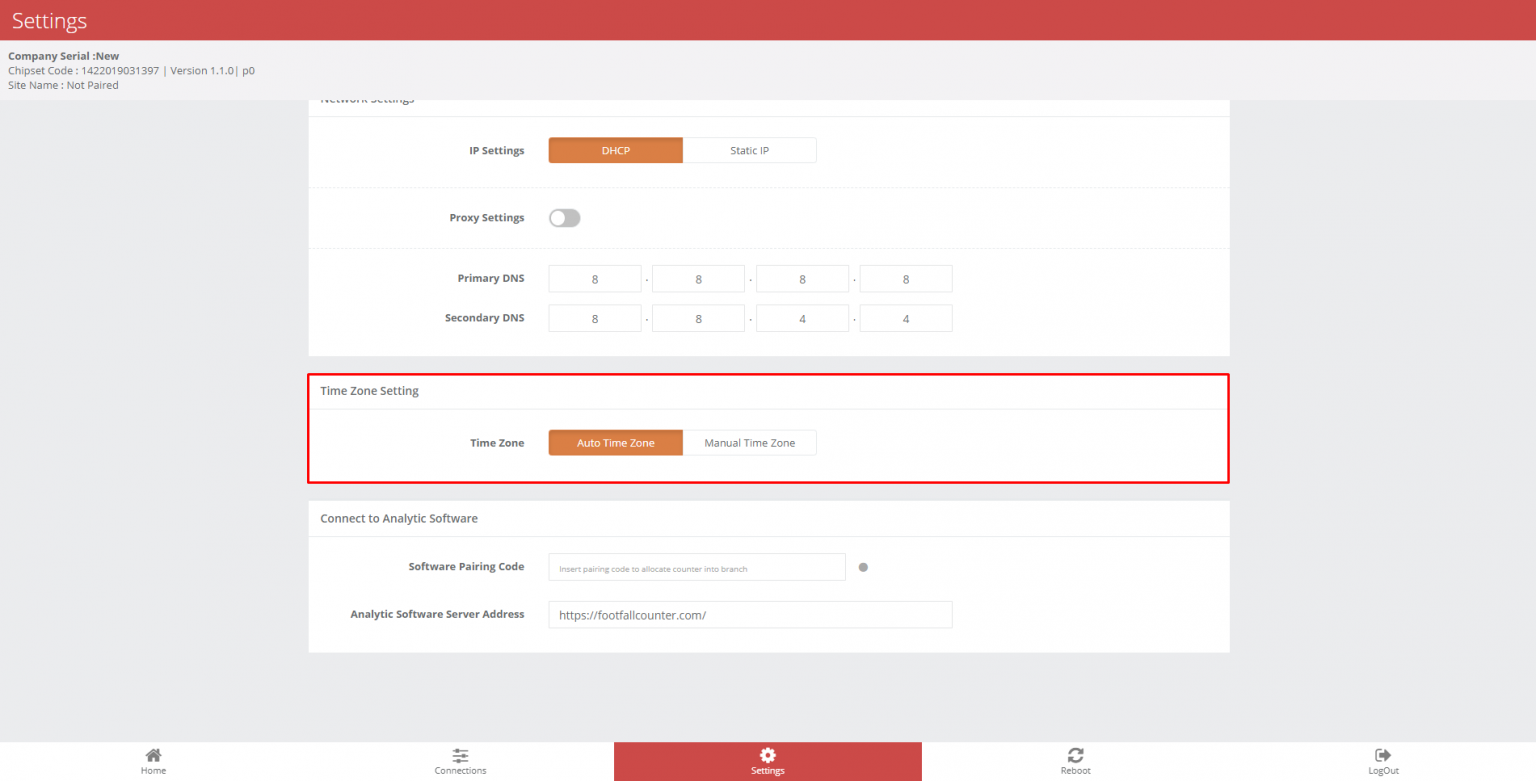Click the LogOut exit icon
1536x781 pixels.
coord(1383,755)
